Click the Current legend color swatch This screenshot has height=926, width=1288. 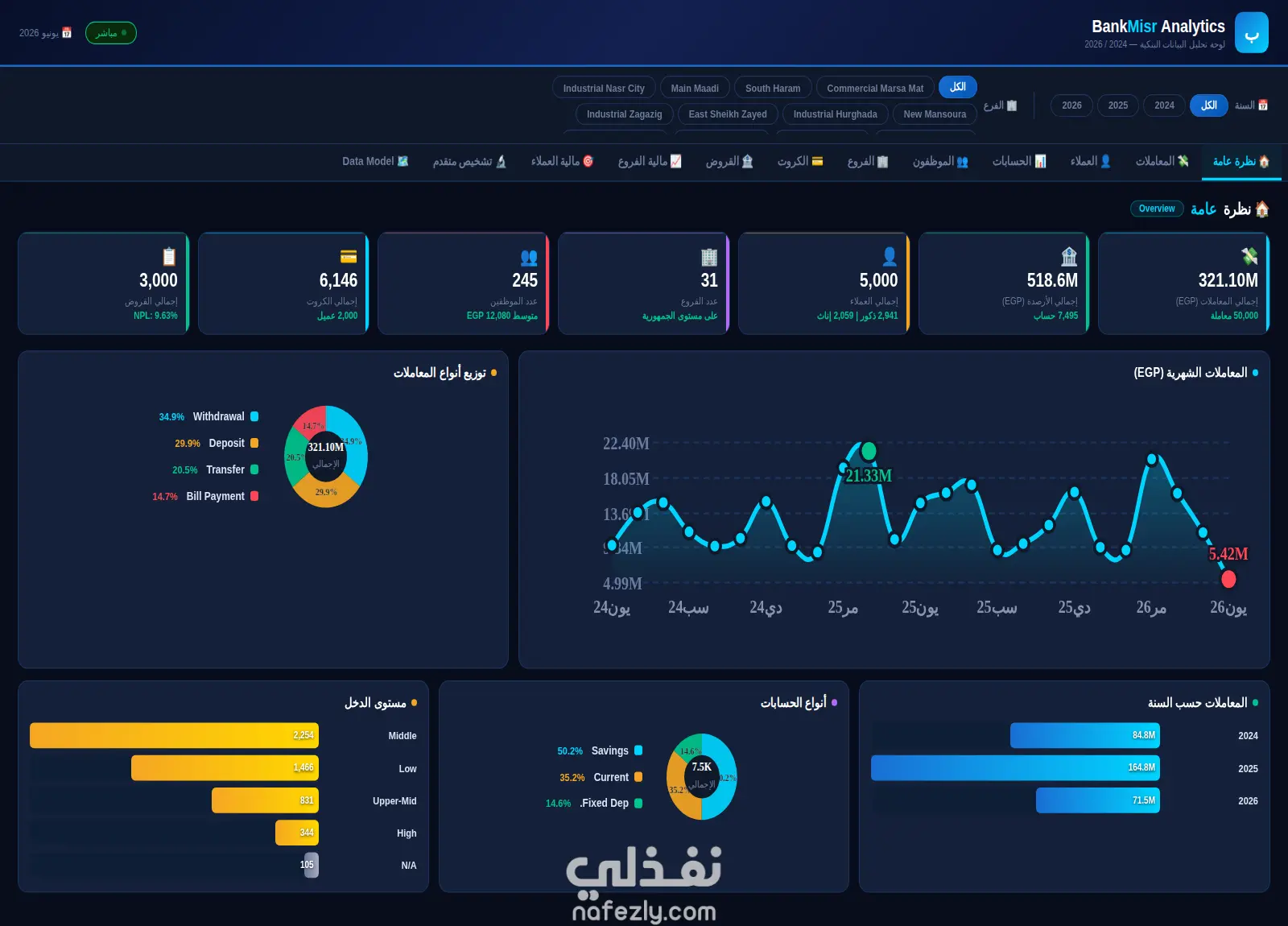click(x=638, y=777)
